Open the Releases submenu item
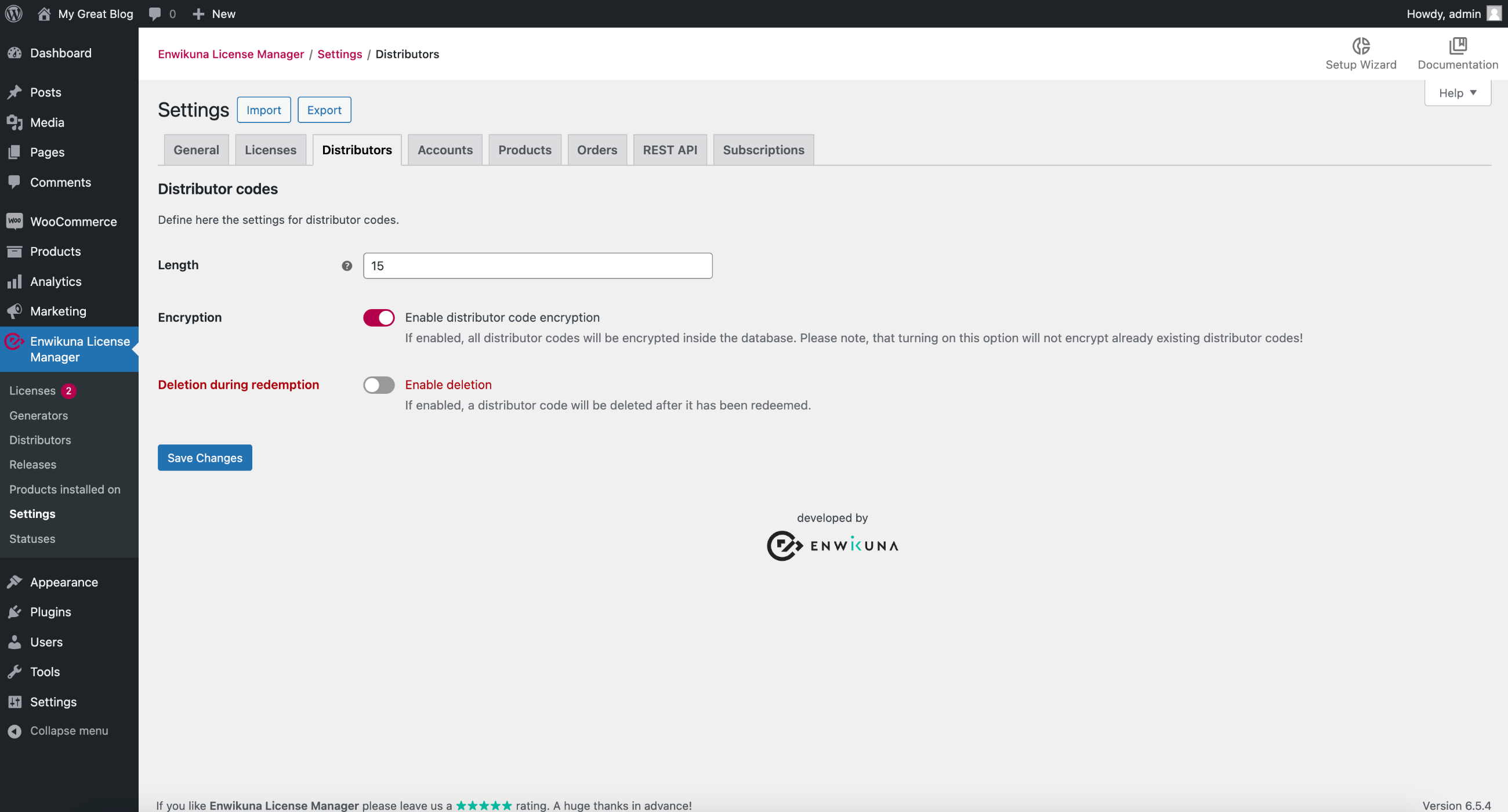 click(x=33, y=464)
